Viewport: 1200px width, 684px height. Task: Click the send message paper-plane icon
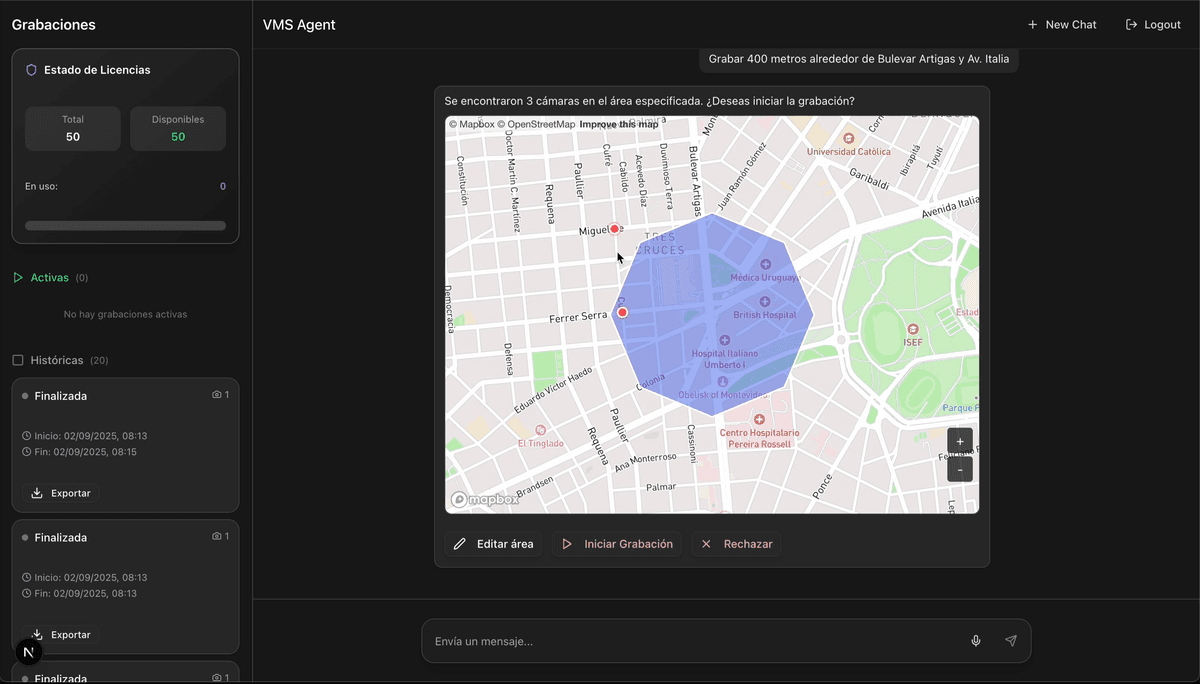coord(1010,640)
